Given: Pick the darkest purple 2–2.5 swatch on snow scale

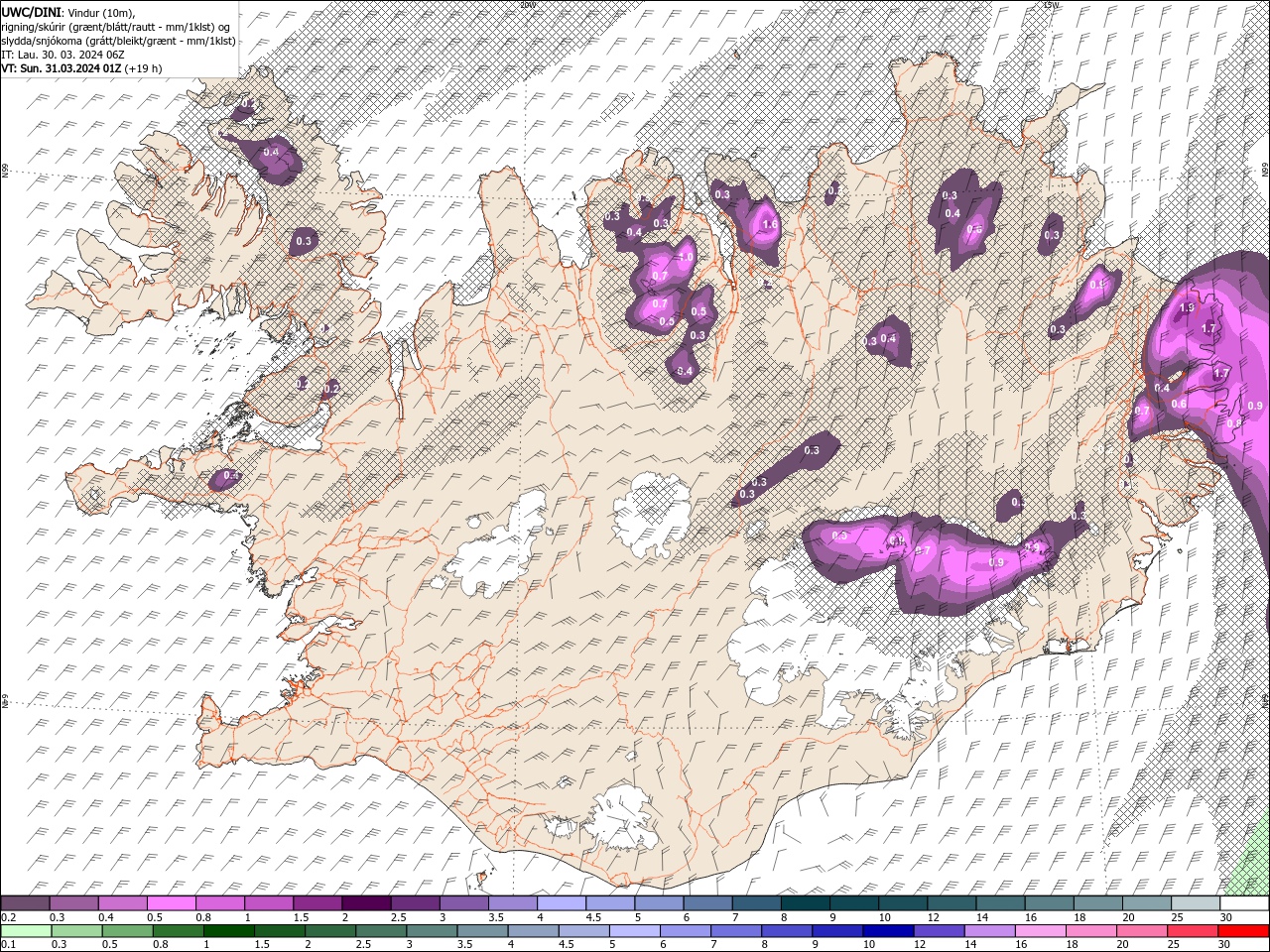Looking at the screenshot, I should (x=365, y=903).
